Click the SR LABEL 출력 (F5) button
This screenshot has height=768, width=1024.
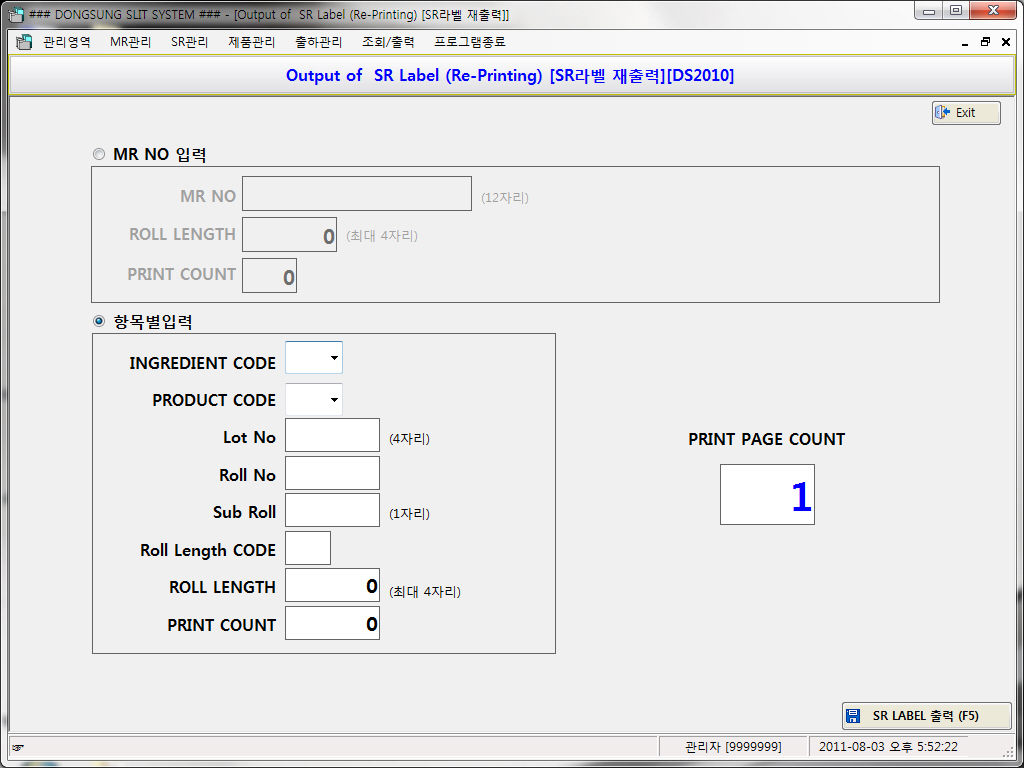(926, 716)
